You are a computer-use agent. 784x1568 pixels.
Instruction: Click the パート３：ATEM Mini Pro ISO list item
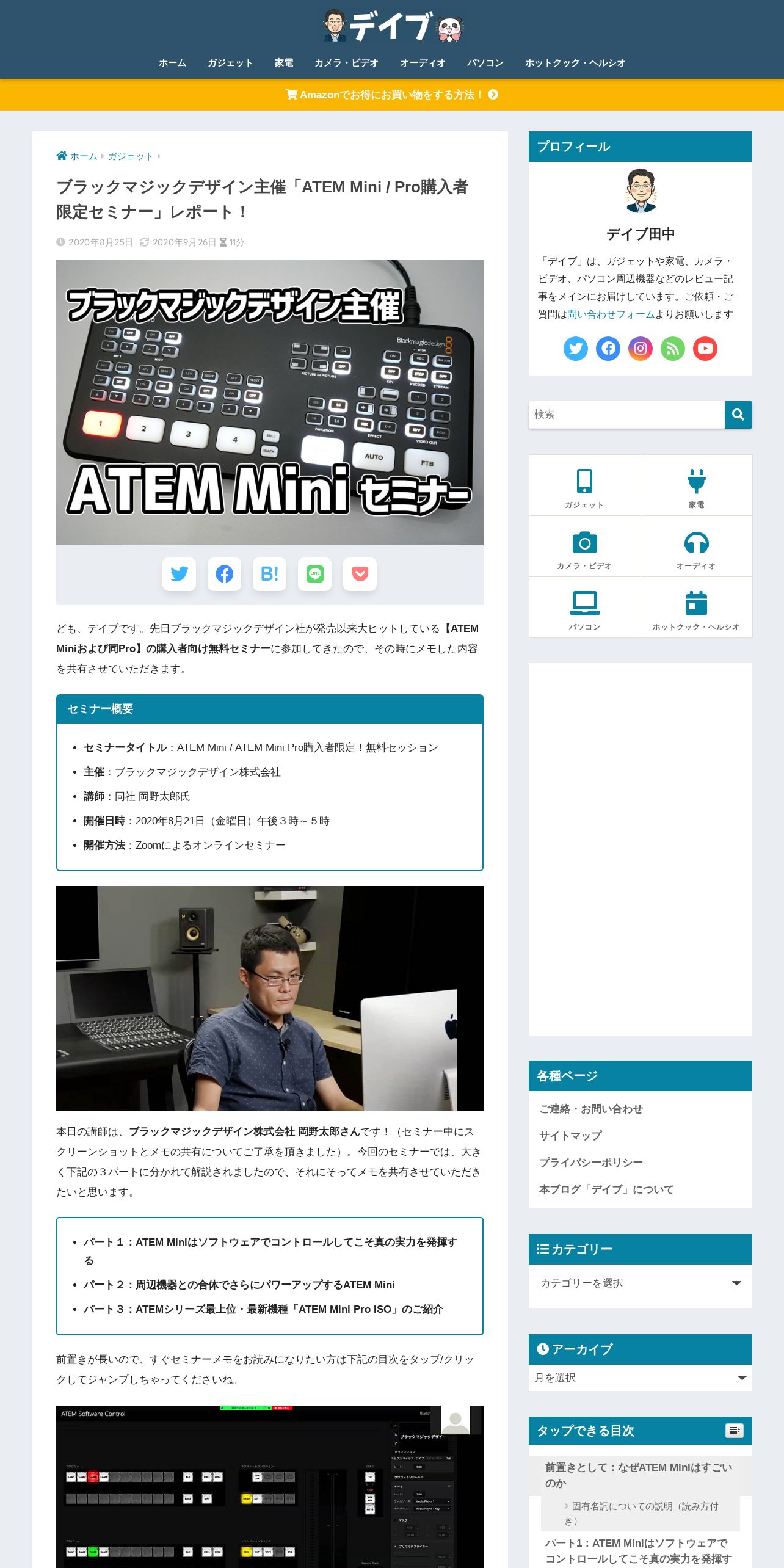tap(263, 1309)
